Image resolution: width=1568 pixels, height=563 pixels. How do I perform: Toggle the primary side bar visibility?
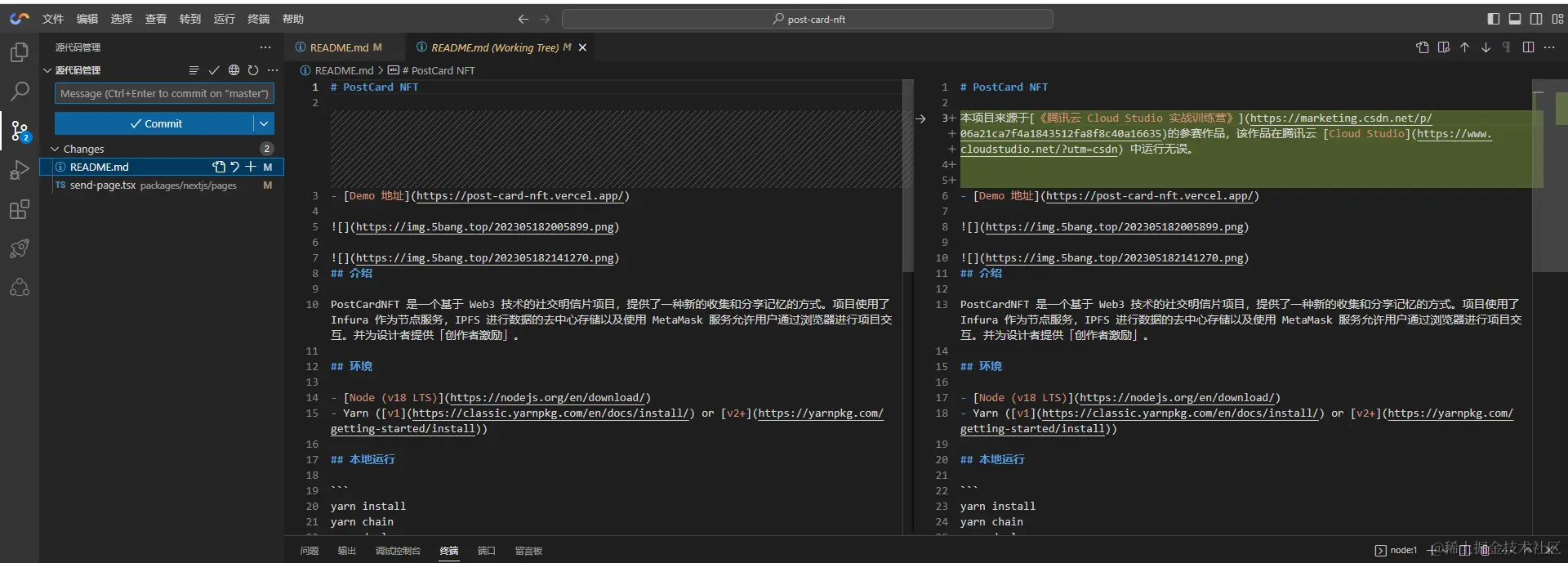1494,19
